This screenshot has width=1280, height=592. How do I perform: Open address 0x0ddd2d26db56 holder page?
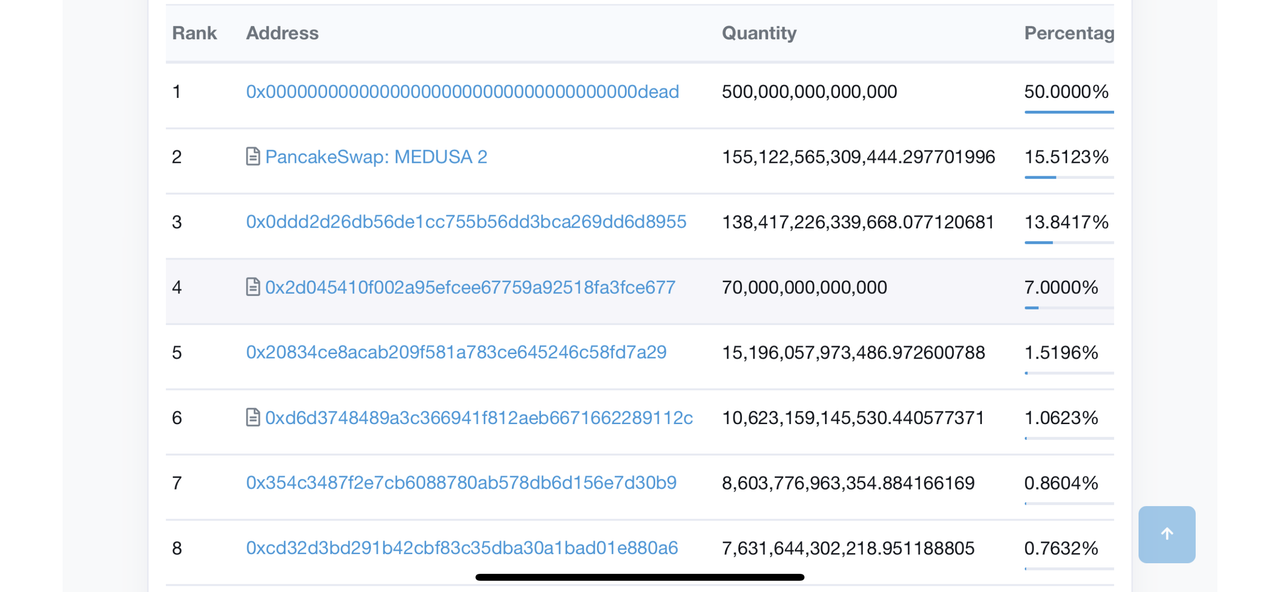click(x=466, y=222)
